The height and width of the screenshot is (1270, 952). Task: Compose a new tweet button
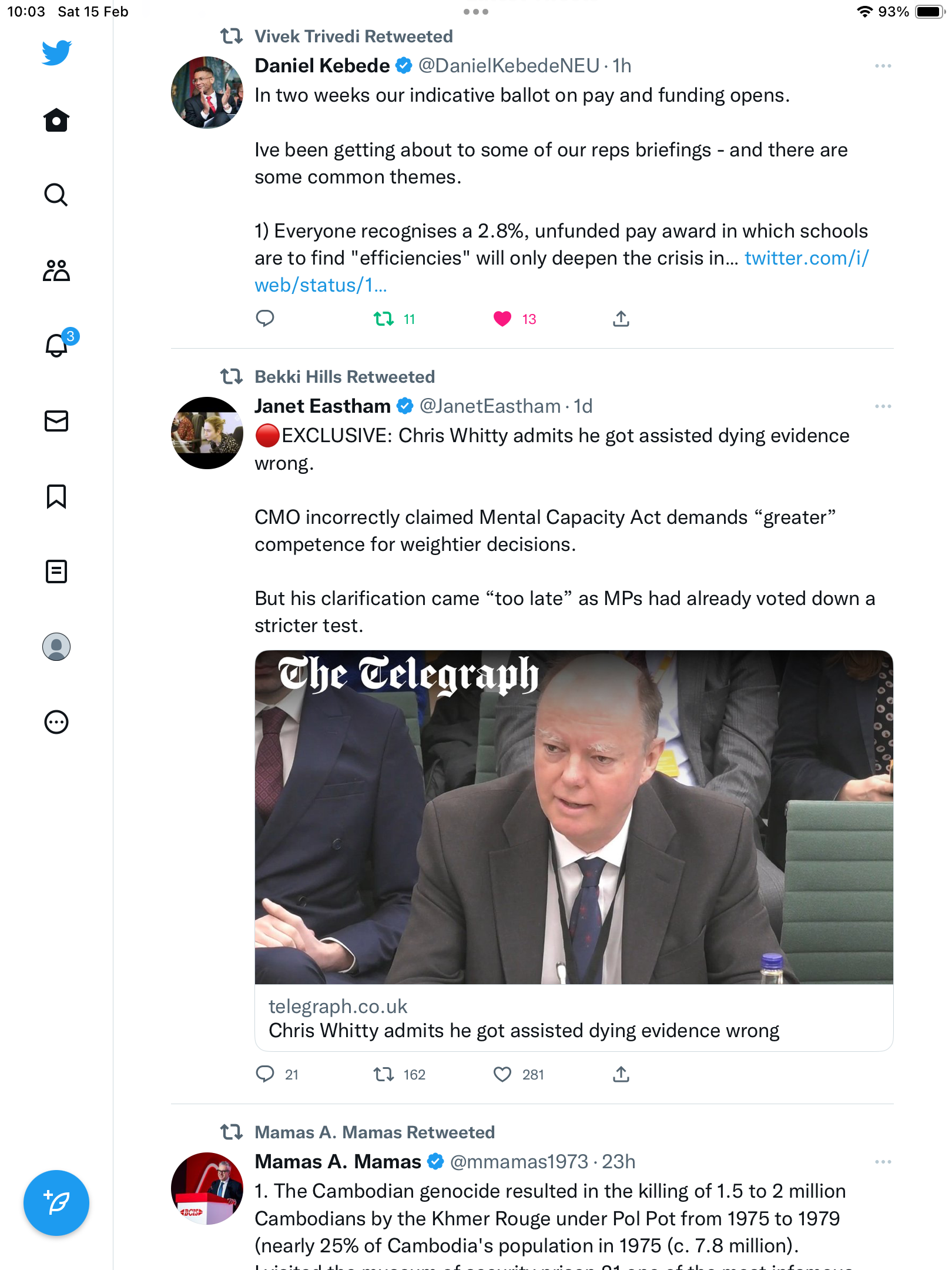coord(56,1203)
